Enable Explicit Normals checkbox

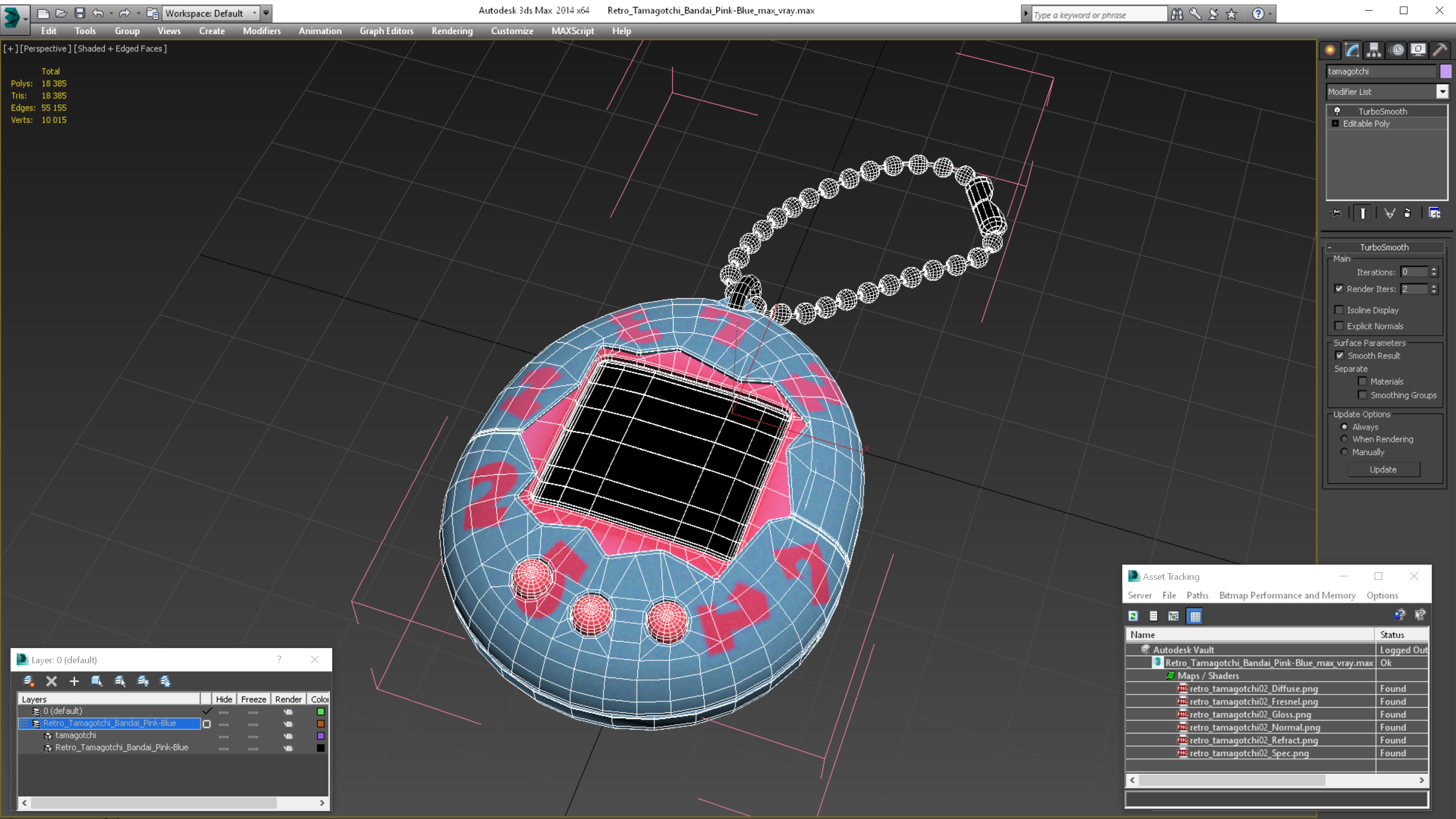pos(1339,326)
